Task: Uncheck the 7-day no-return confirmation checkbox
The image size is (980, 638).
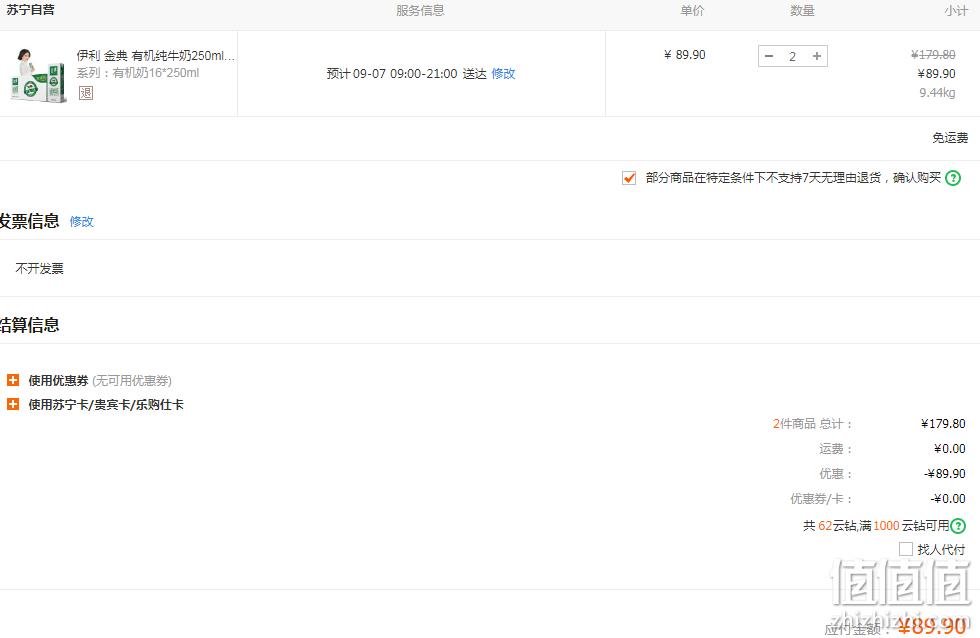Action: [x=629, y=178]
